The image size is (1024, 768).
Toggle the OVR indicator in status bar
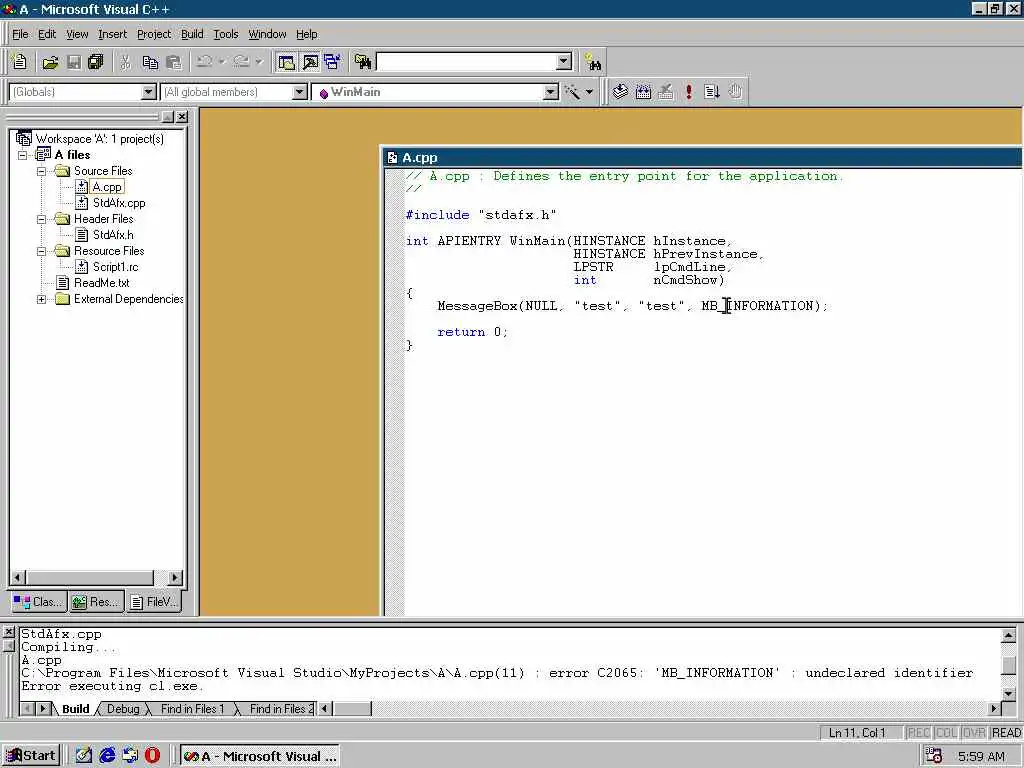[x=973, y=733]
